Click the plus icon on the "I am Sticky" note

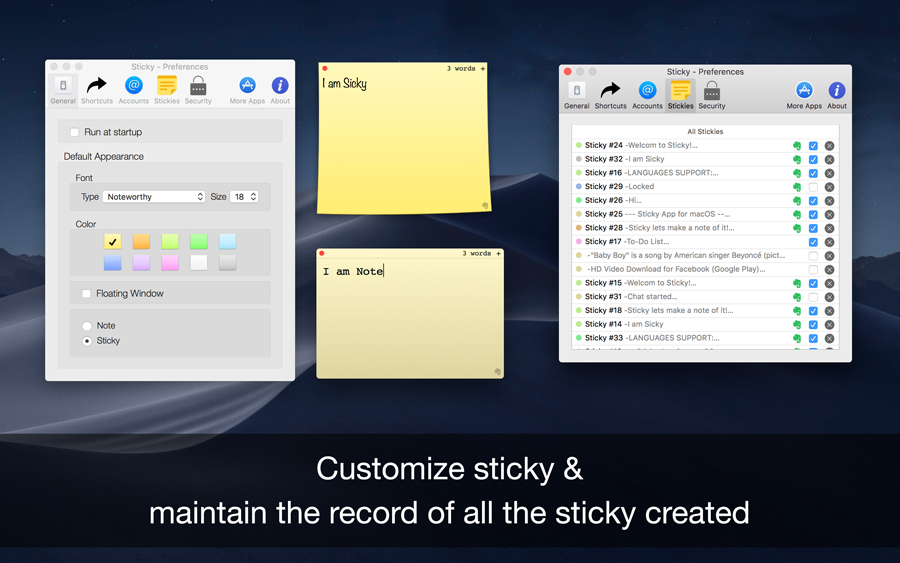[483, 69]
